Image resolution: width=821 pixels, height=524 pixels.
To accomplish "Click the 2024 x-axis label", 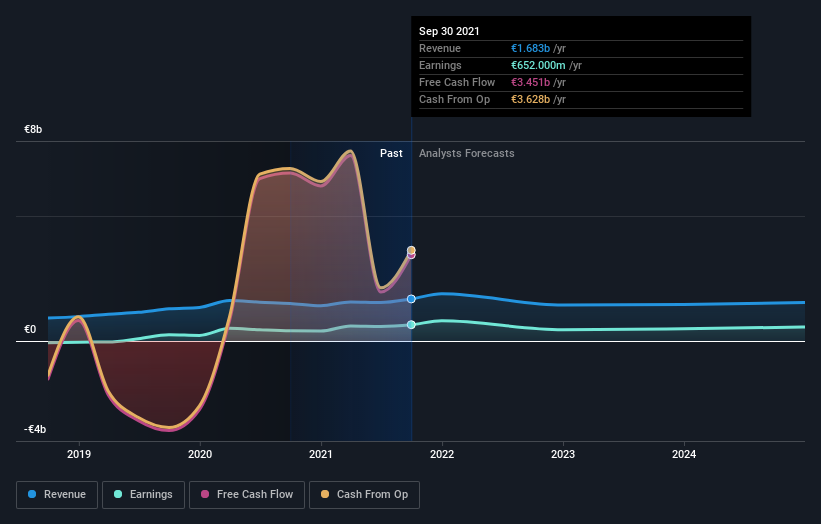I will [x=684, y=454].
